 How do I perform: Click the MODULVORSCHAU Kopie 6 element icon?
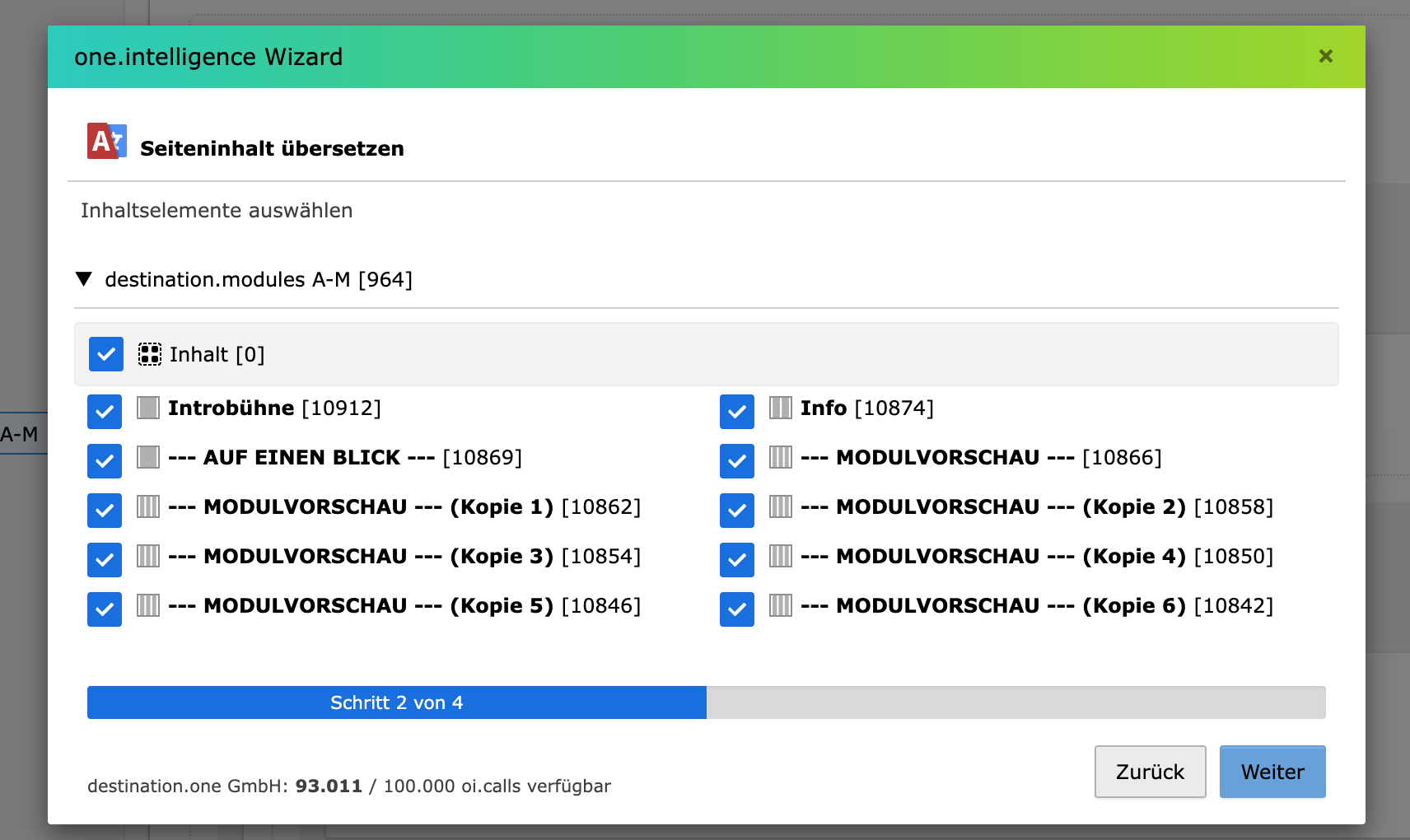point(780,605)
